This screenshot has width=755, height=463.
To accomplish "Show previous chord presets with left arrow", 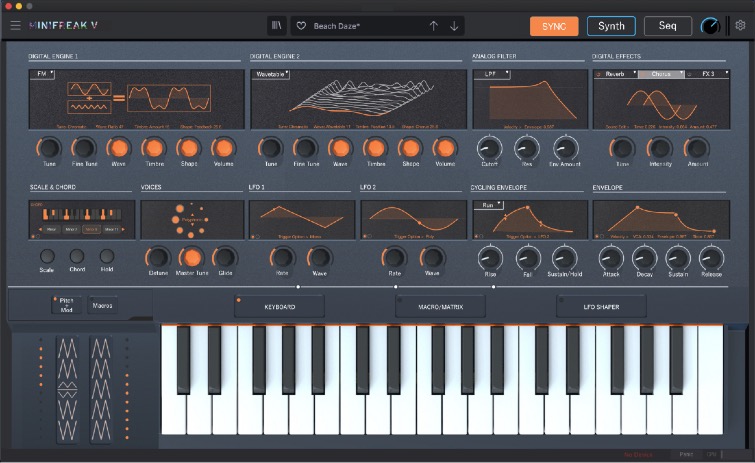I will [40, 230].
